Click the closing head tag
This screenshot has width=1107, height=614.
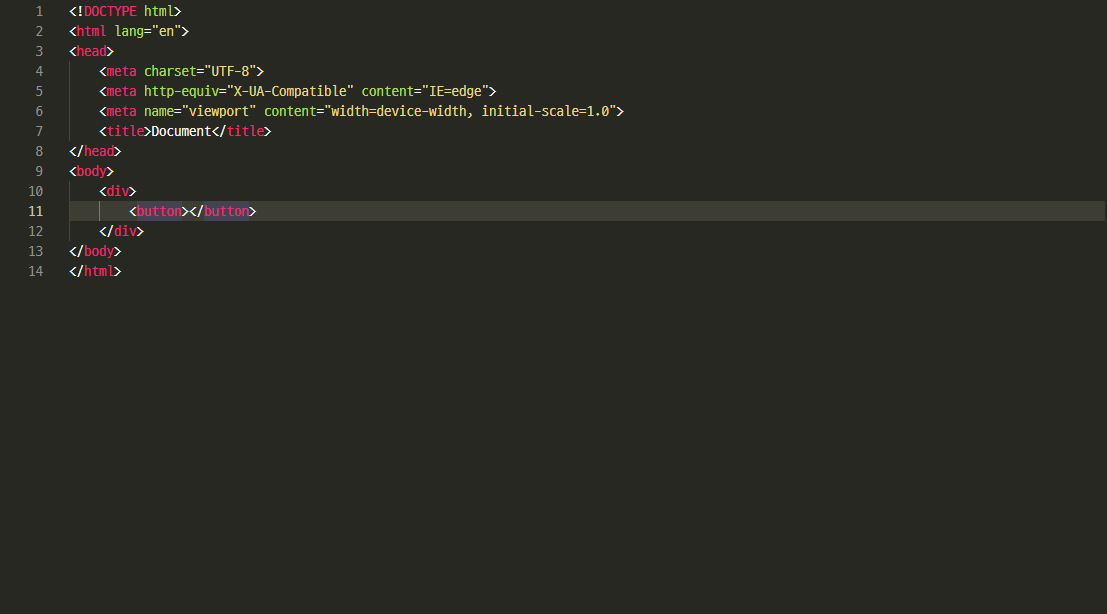(95, 151)
